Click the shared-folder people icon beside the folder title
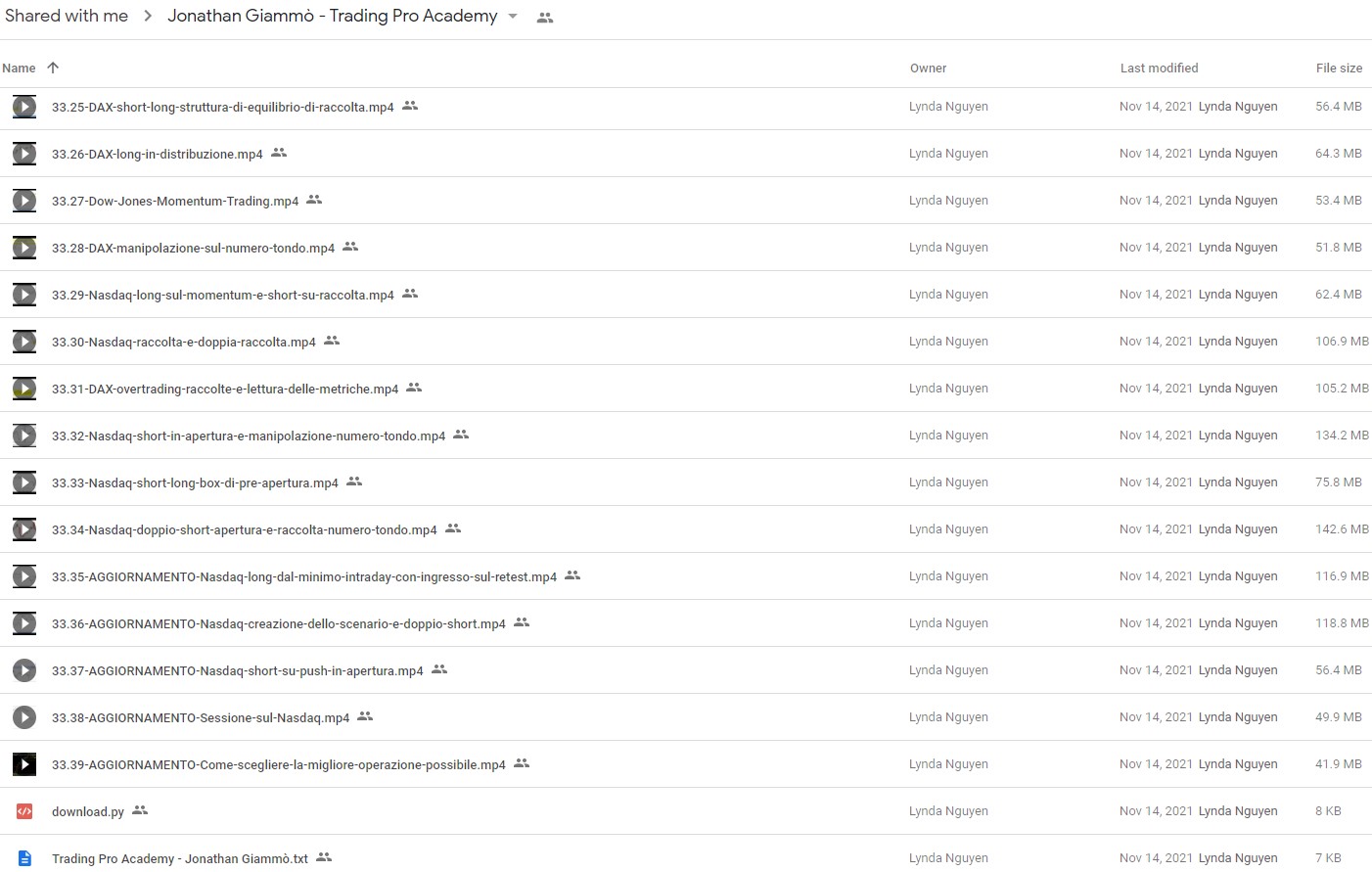 (x=545, y=18)
